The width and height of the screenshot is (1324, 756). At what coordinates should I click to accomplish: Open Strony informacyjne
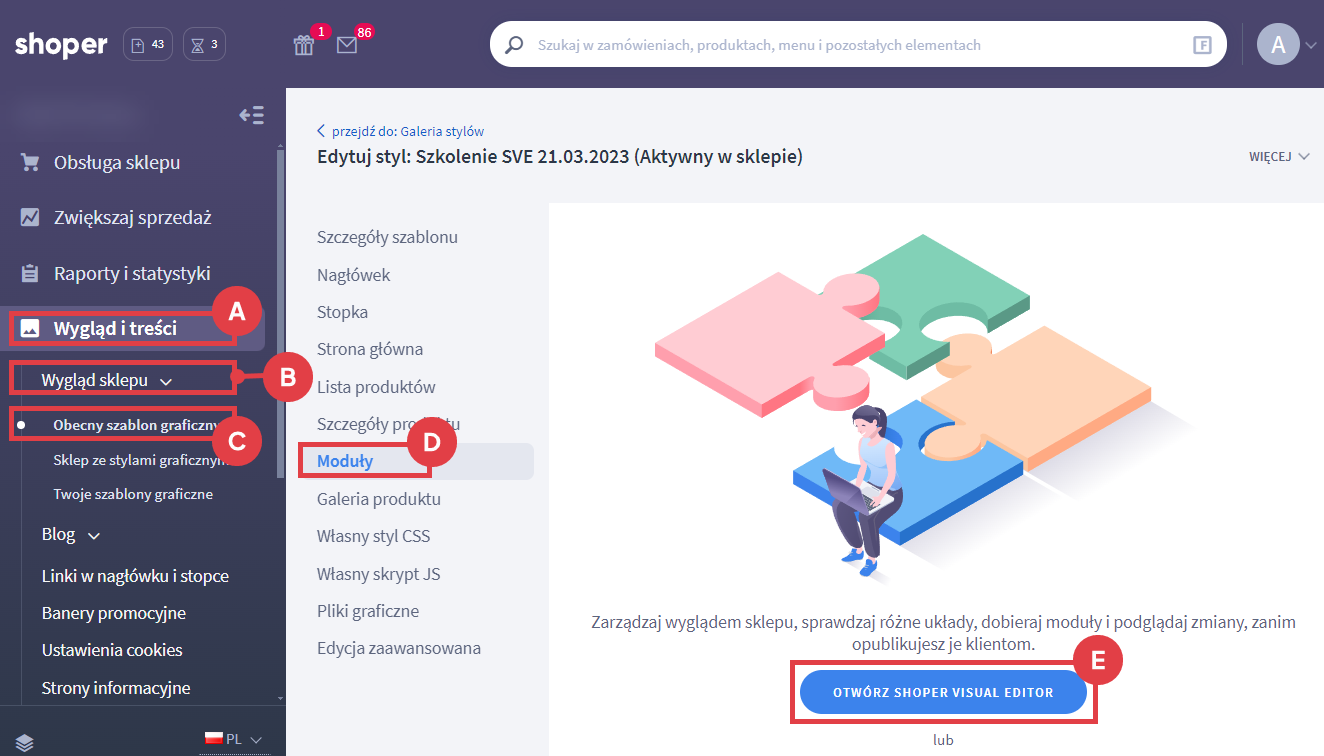pyautogui.click(x=116, y=688)
